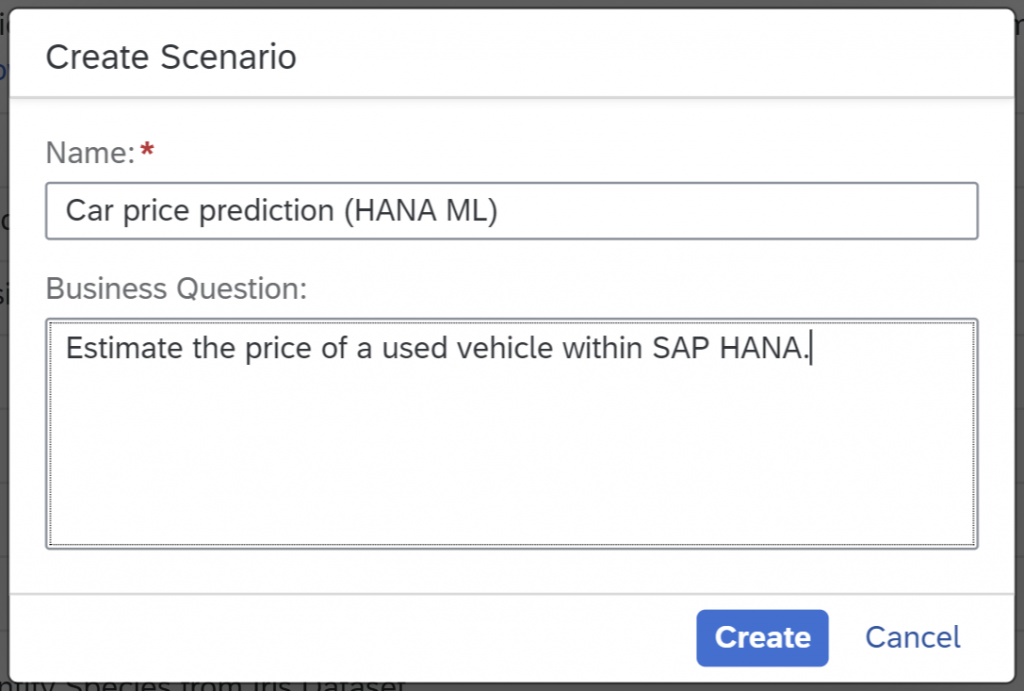Click the dialog footer left of Create
The image size is (1024, 691).
tap(353, 638)
